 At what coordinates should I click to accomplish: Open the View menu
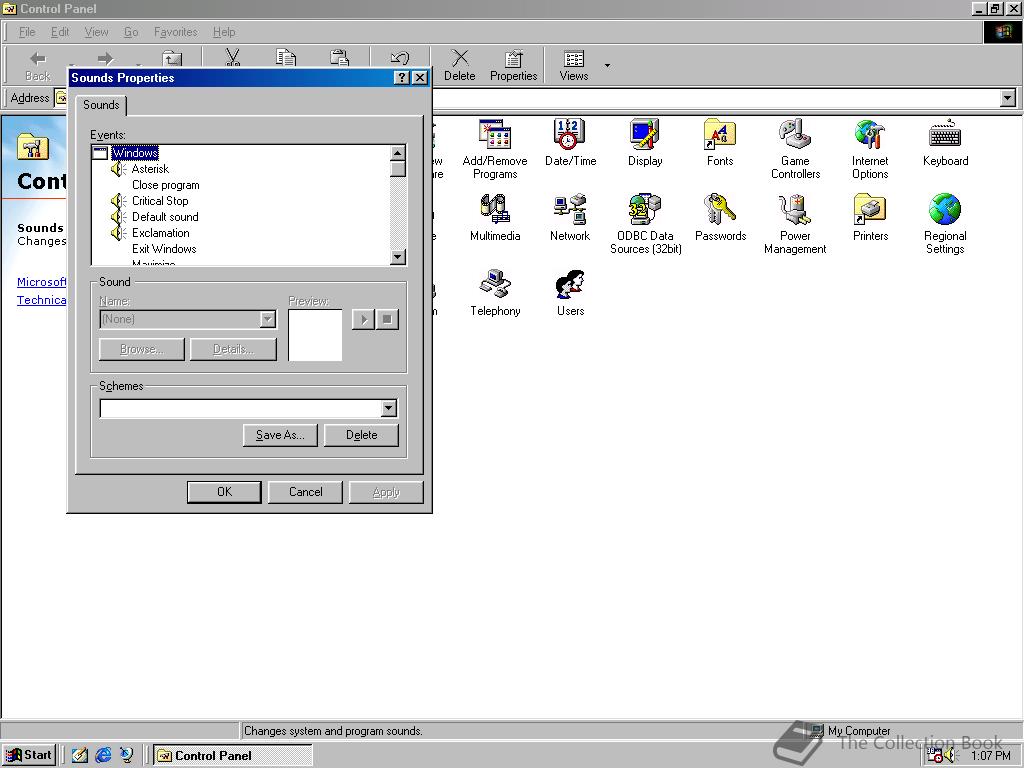tap(96, 32)
